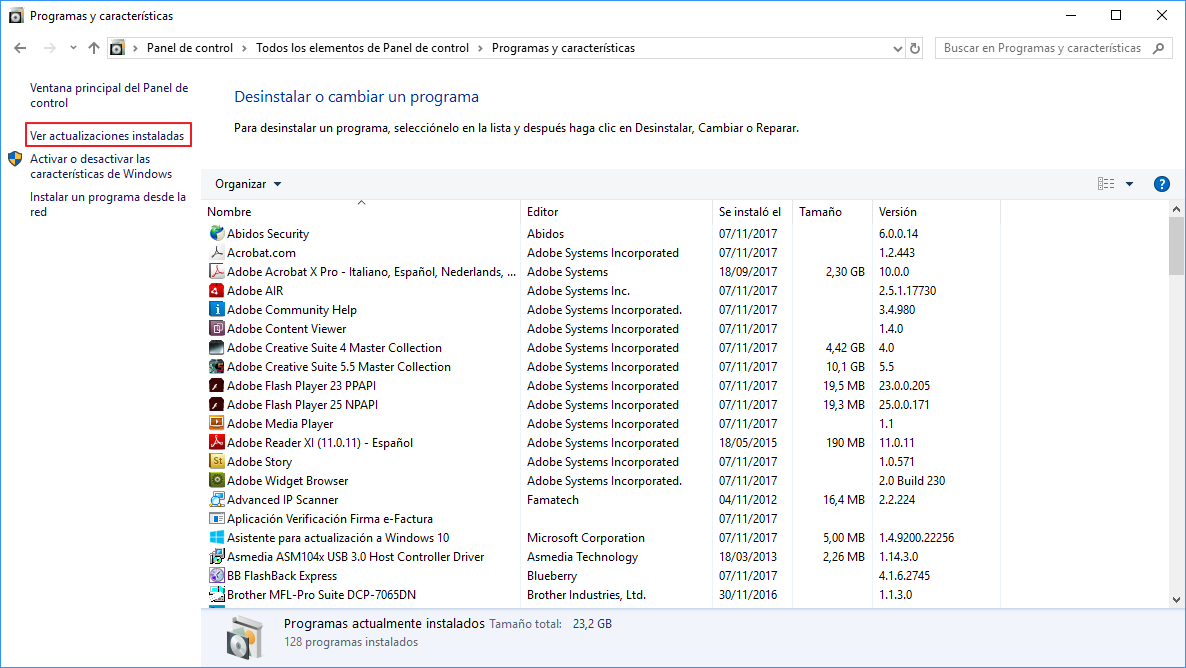Select the Advanced IP Scanner entry name
This screenshot has width=1186, height=668.
(283, 500)
